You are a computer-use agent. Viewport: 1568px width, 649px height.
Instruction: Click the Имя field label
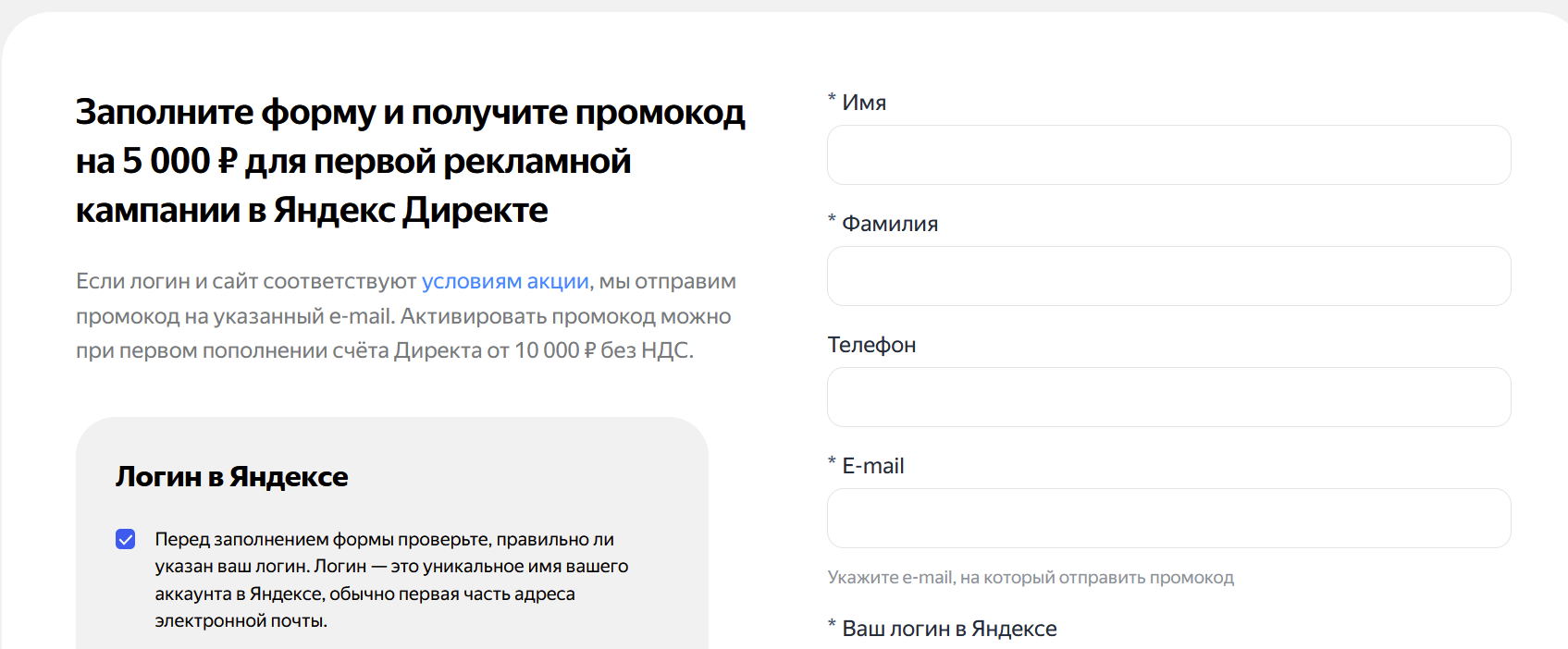[857, 103]
